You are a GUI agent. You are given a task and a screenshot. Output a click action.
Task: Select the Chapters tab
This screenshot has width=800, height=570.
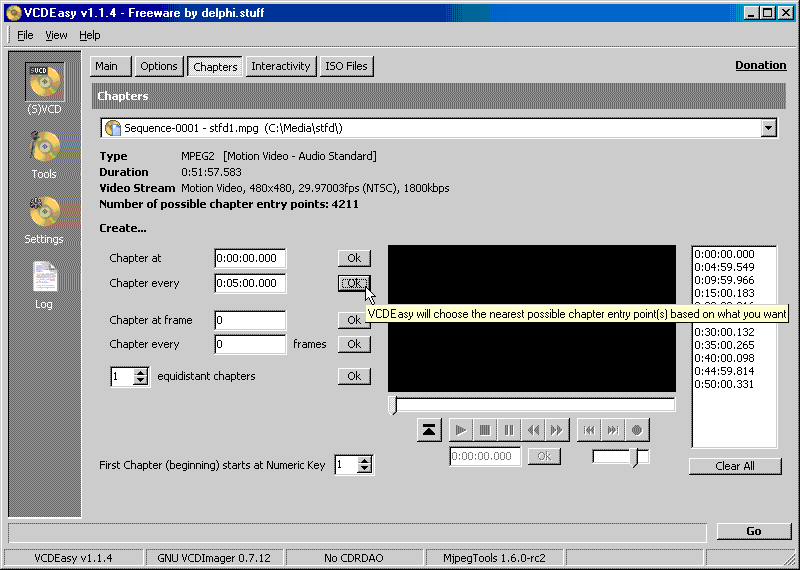215,67
